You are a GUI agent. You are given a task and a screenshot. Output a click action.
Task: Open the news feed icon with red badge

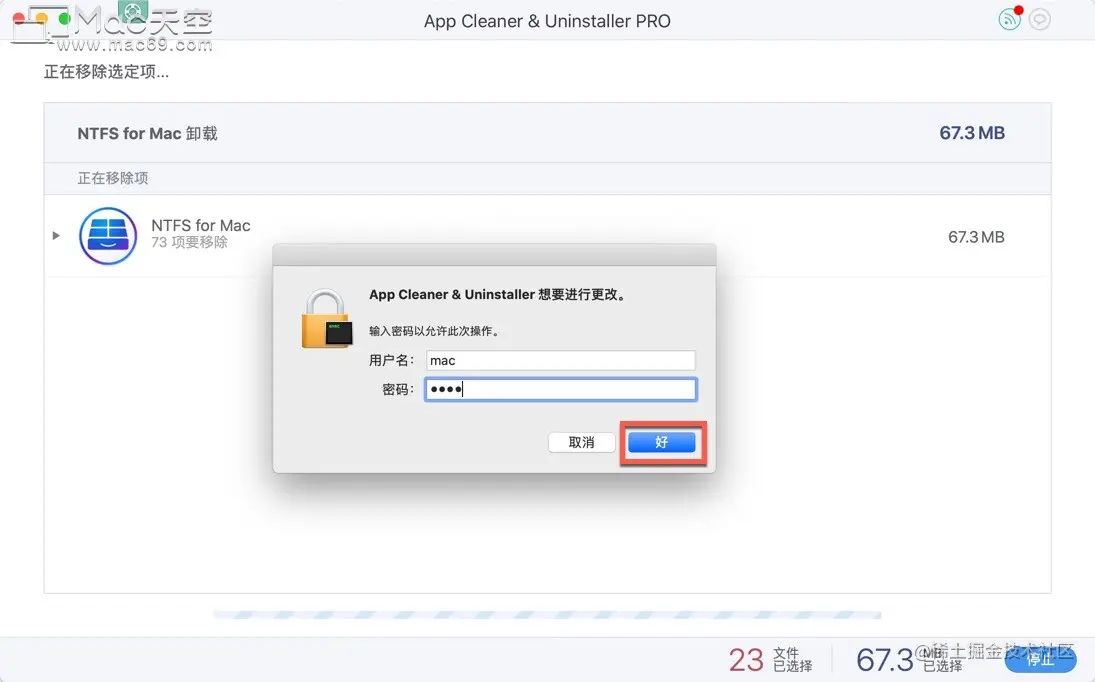click(1010, 18)
